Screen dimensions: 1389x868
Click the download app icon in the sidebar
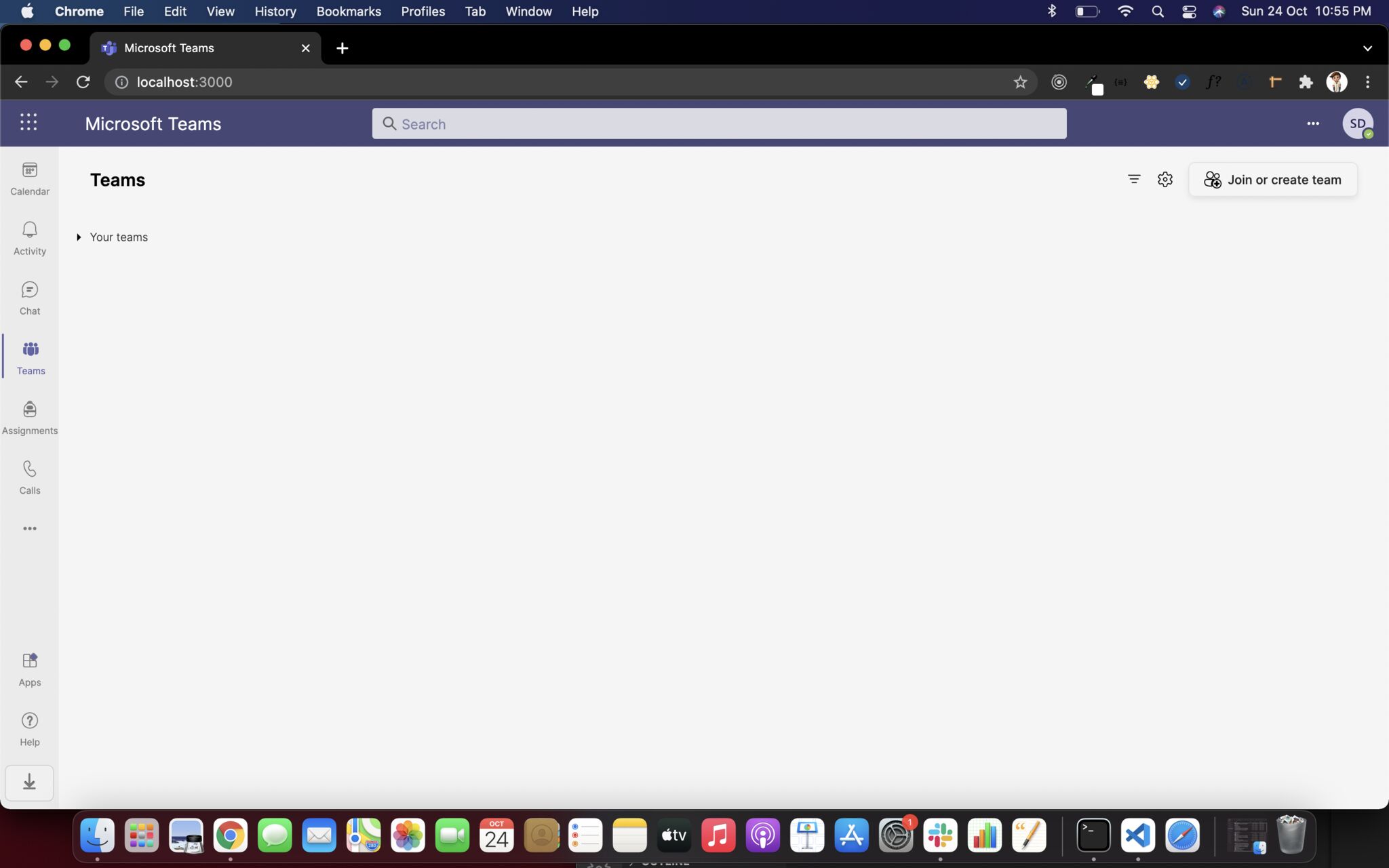[x=29, y=783]
